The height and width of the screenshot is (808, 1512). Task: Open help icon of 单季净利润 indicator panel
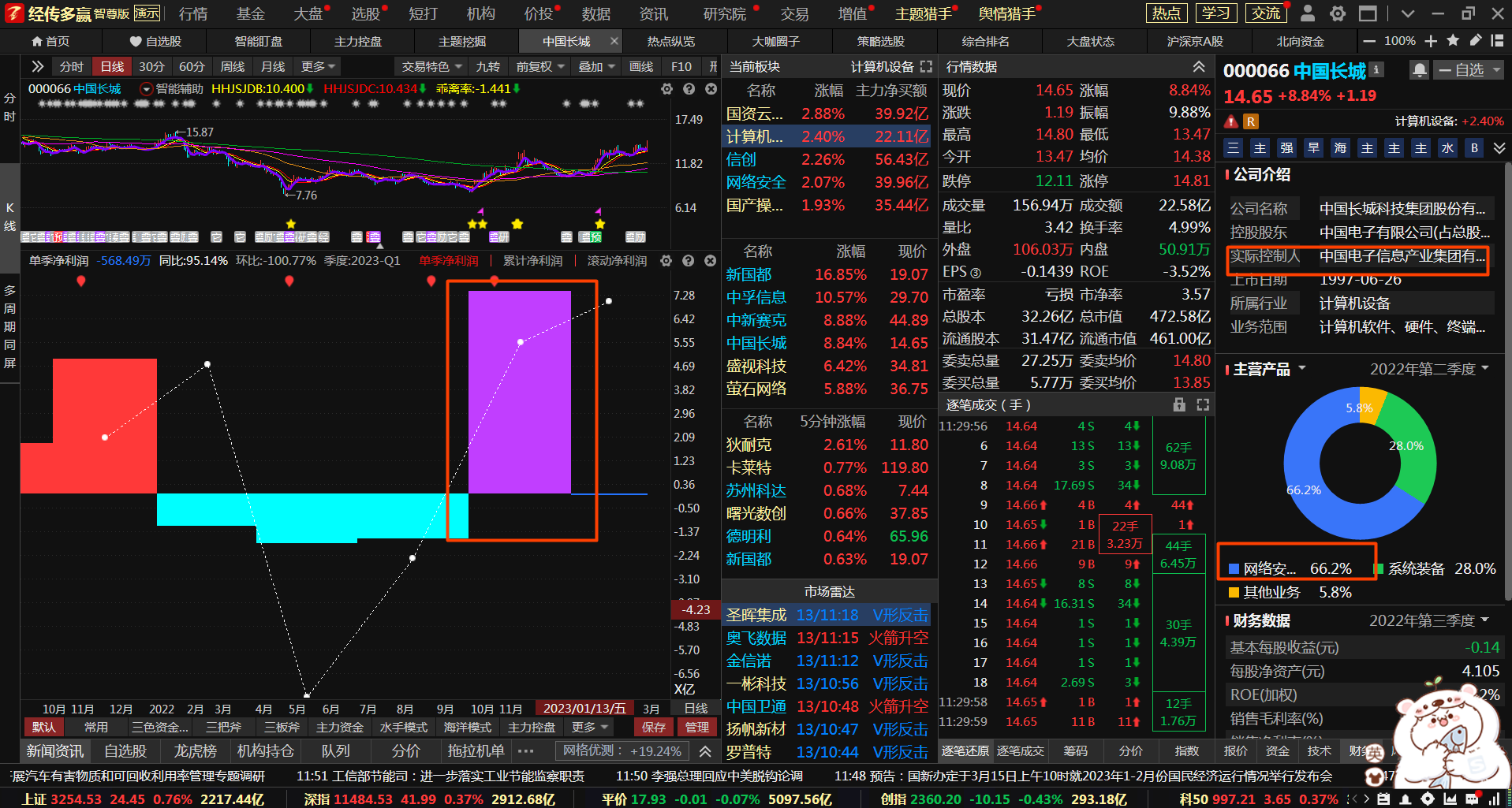[689, 261]
